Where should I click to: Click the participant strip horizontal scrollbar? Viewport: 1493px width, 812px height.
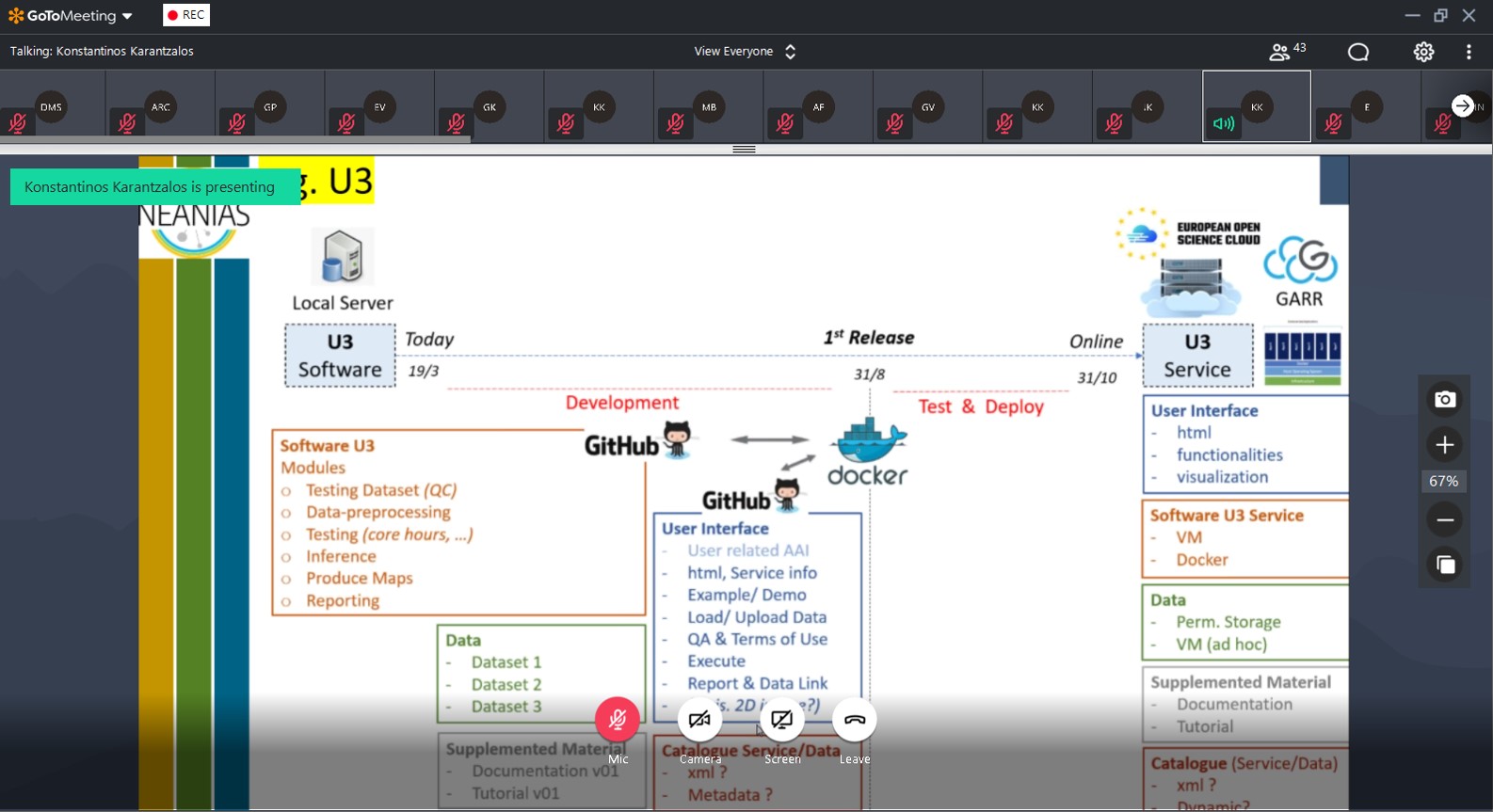[x=235, y=139]
